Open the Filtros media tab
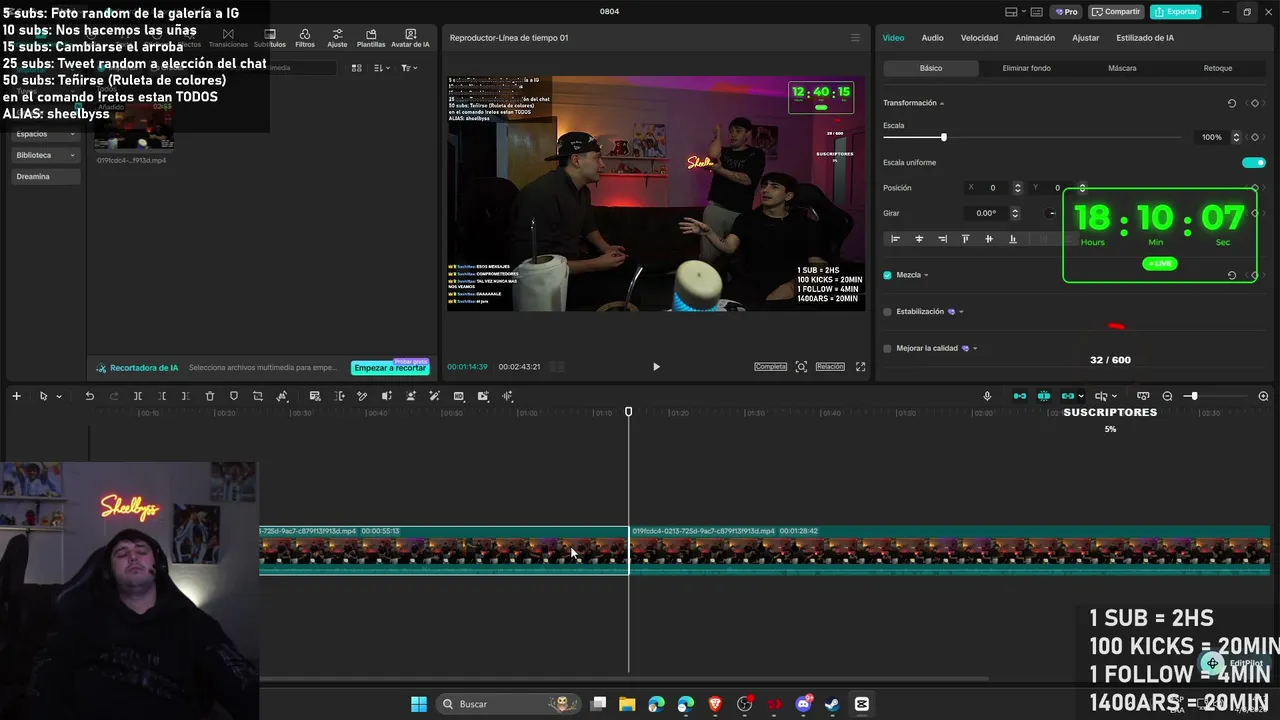The height and width of the screenshot is (720, 1280). pyautogui.click(x=305, y=38)
